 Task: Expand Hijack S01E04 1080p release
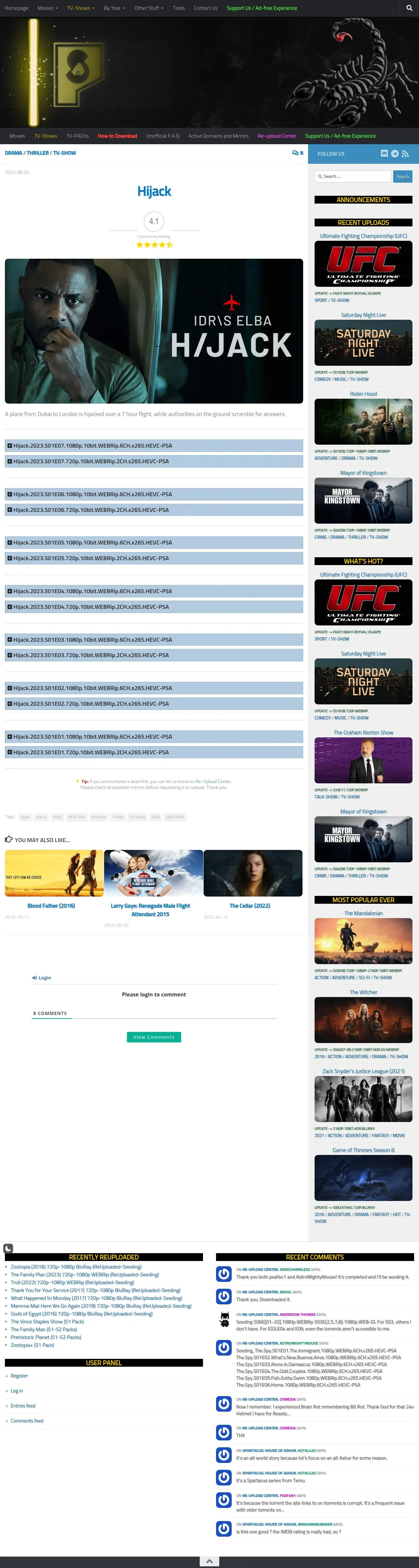154,591
